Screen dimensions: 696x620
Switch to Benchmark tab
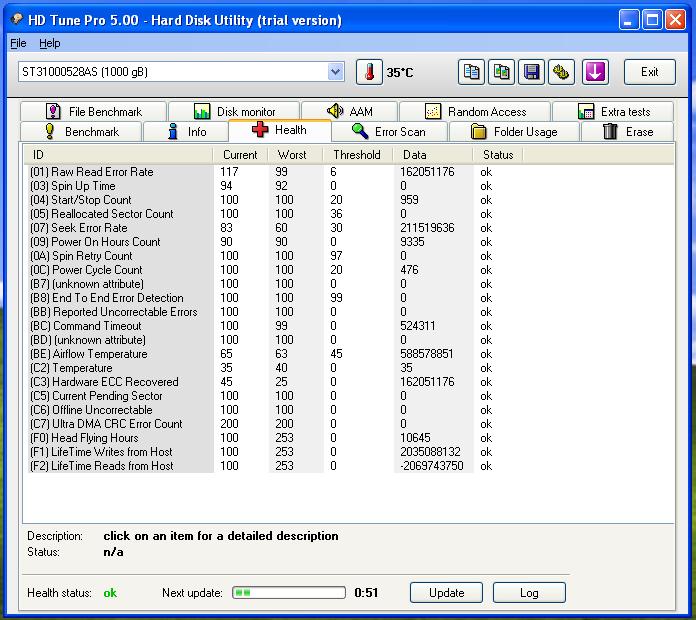pyautogui.click(x=81, y=131)
